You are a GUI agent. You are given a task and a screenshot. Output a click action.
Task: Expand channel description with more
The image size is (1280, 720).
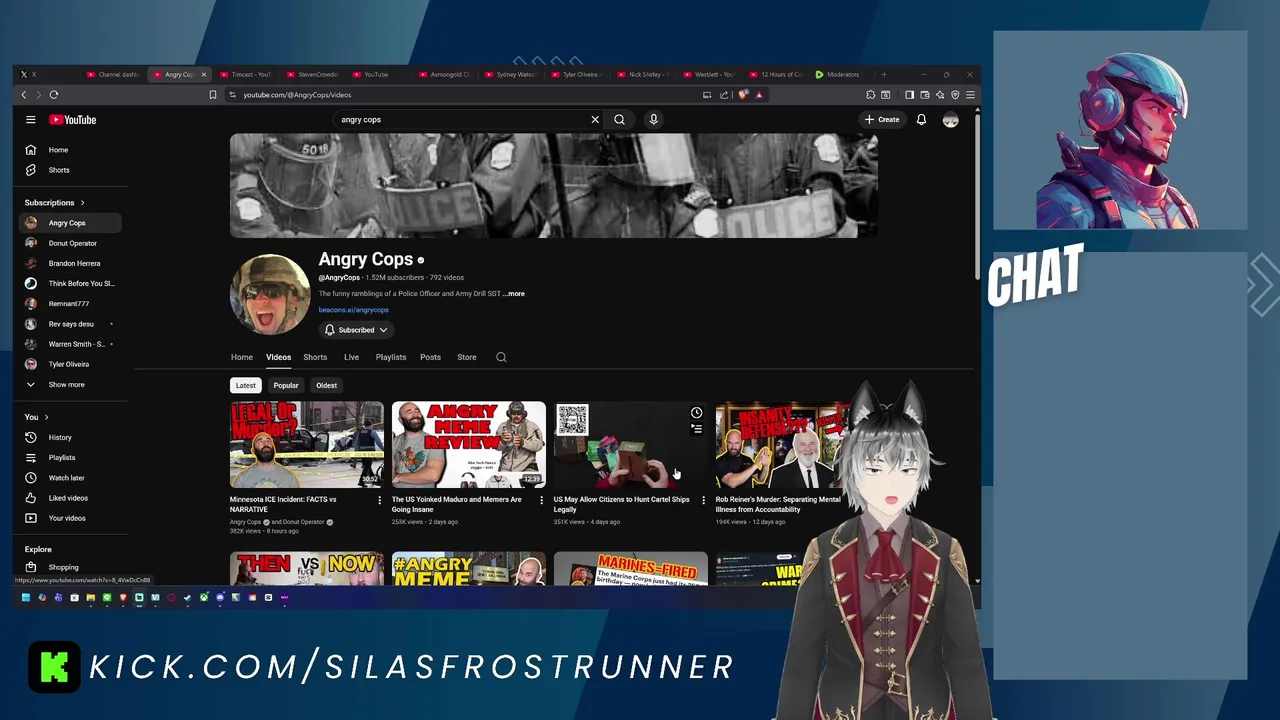514,294
